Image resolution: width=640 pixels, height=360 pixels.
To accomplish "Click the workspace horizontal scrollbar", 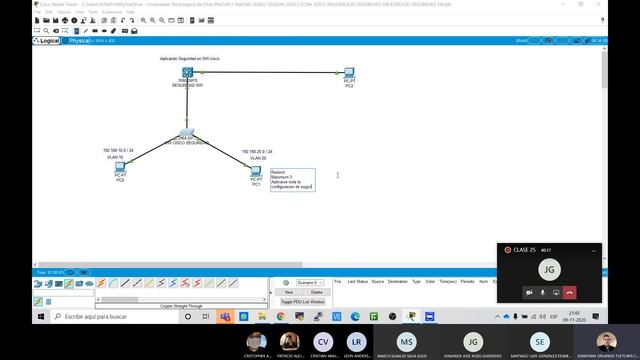I will click(170, 264).
